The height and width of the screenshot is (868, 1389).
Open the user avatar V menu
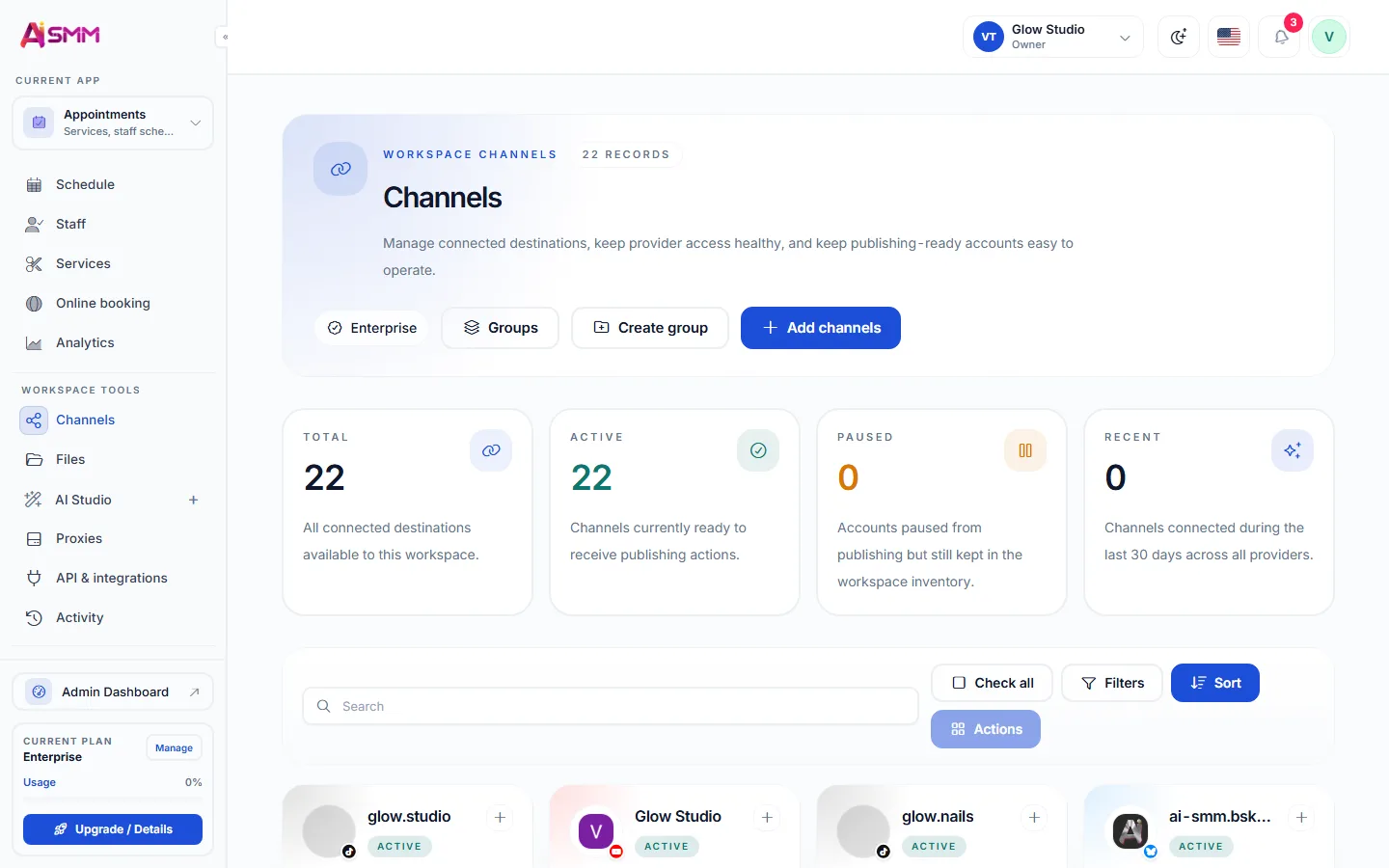point(1328,37)
